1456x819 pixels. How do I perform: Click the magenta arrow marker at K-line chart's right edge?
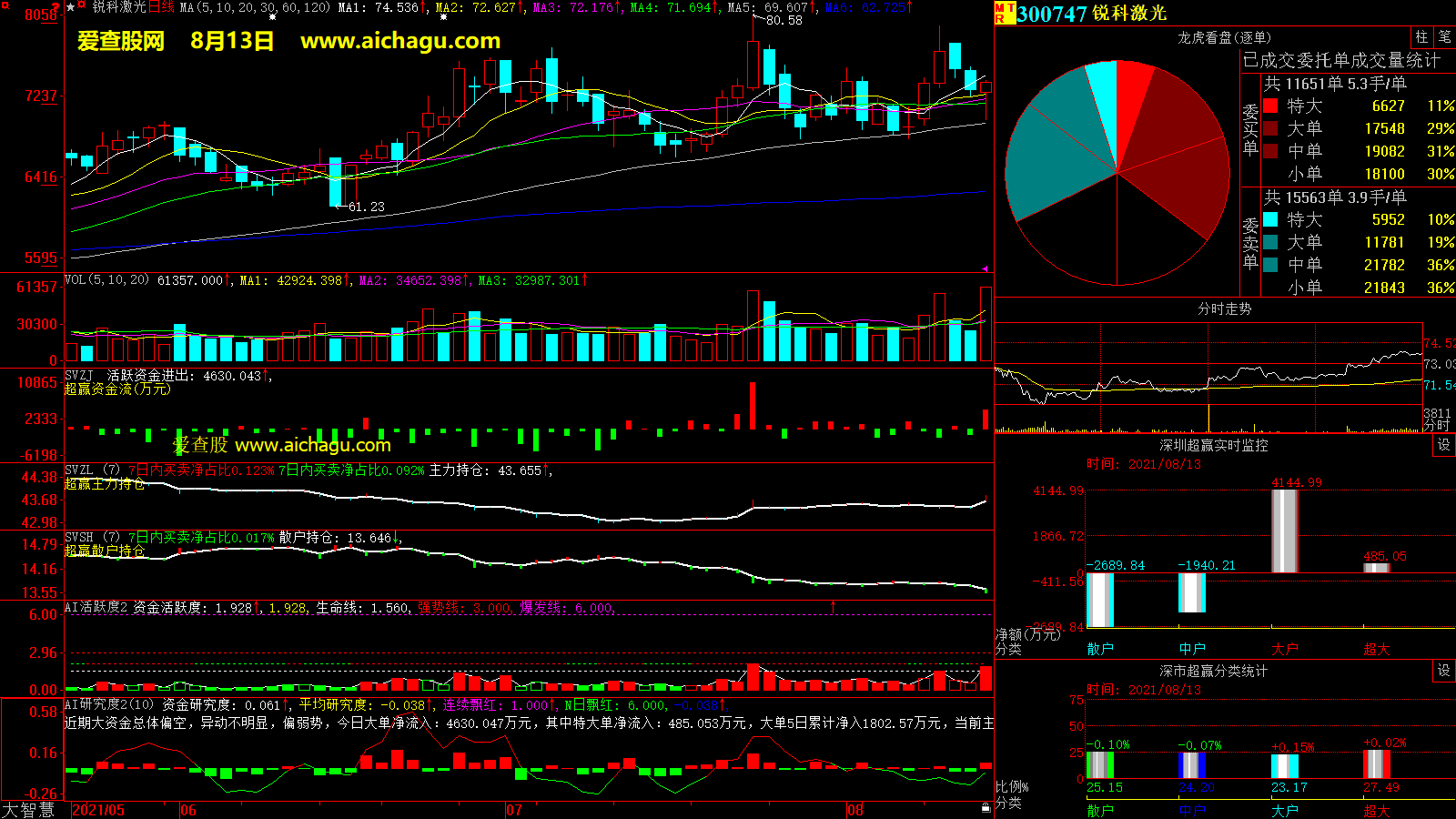[986, 268]
